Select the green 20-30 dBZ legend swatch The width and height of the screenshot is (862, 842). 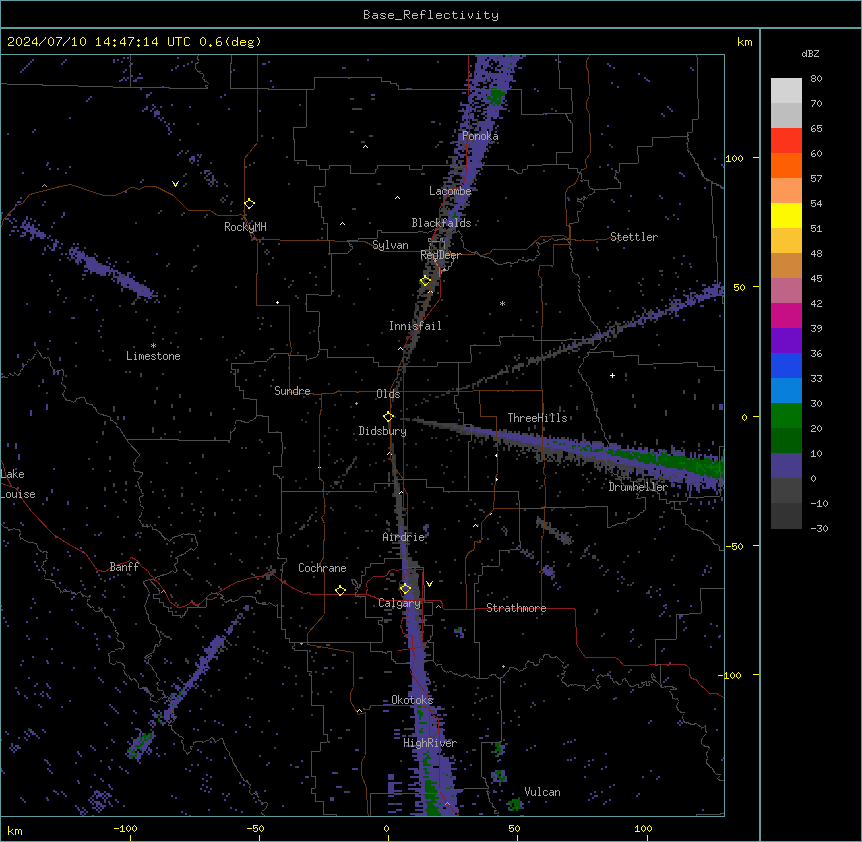pos(786,416)
